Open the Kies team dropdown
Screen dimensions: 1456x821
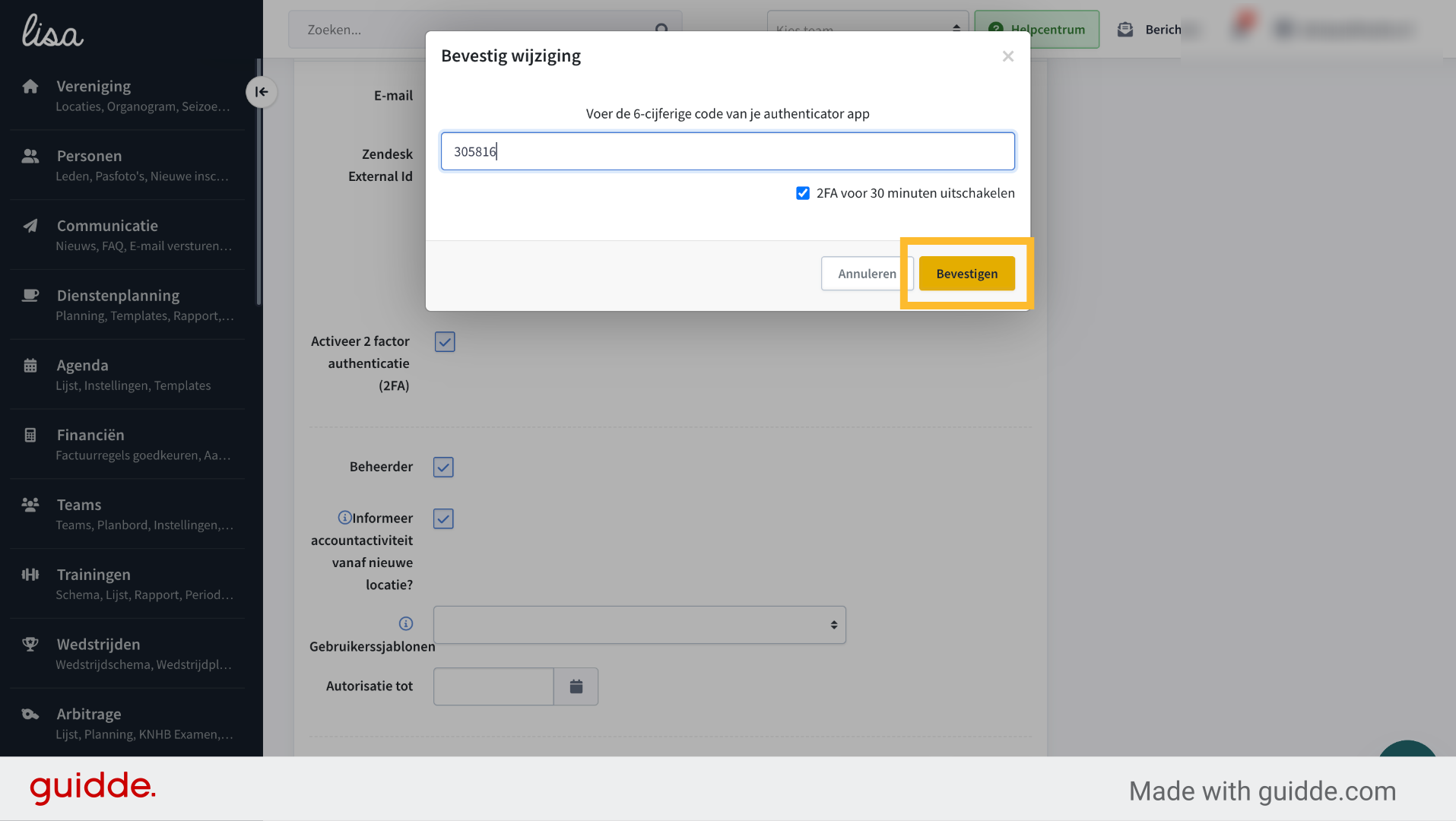tap(868, 30)
